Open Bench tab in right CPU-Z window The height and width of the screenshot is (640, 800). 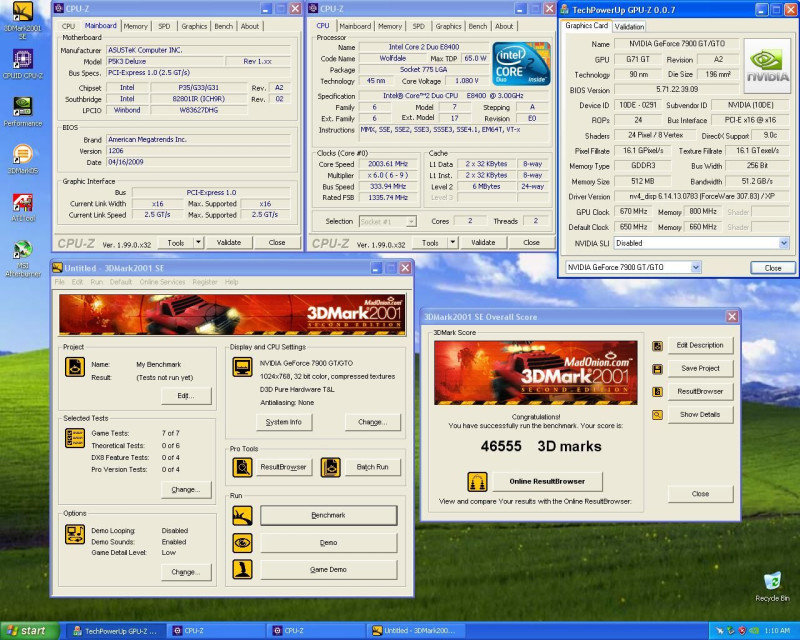click(x=478, y=26)
